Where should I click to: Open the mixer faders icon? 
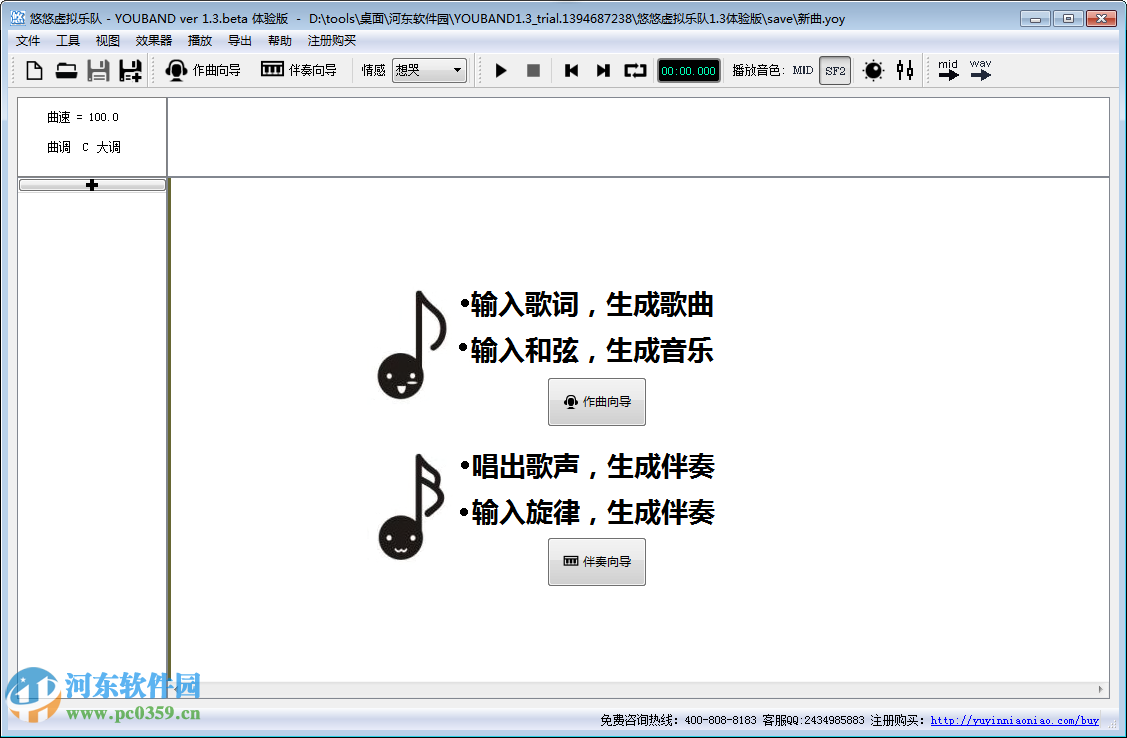tap(905, 70)
